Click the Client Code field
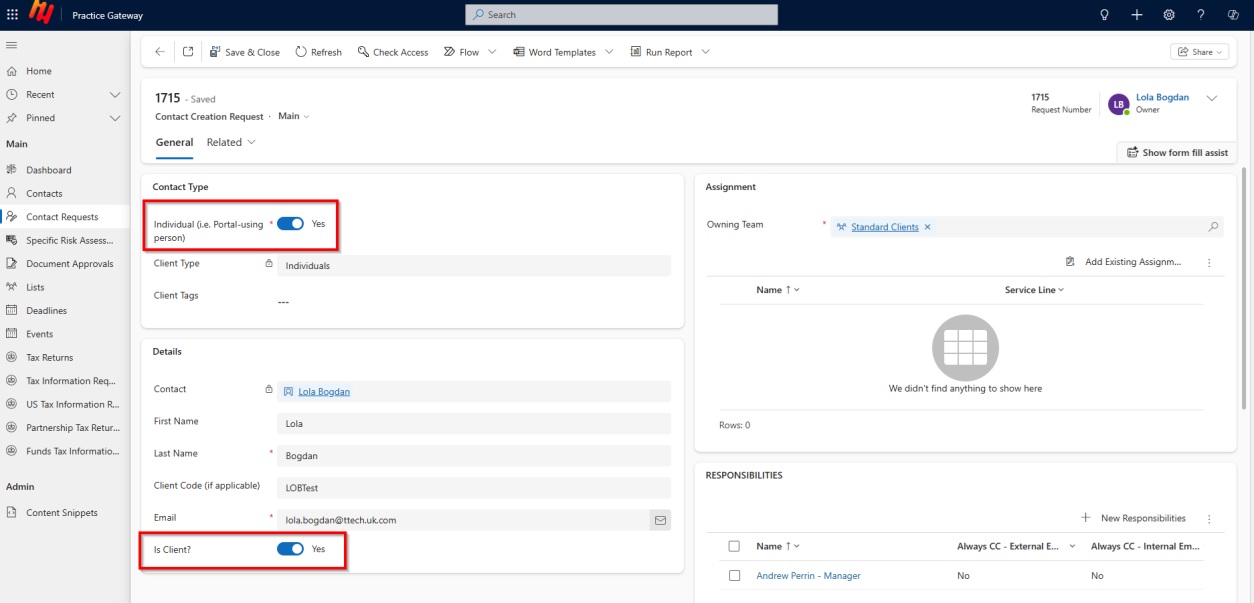 474,488
